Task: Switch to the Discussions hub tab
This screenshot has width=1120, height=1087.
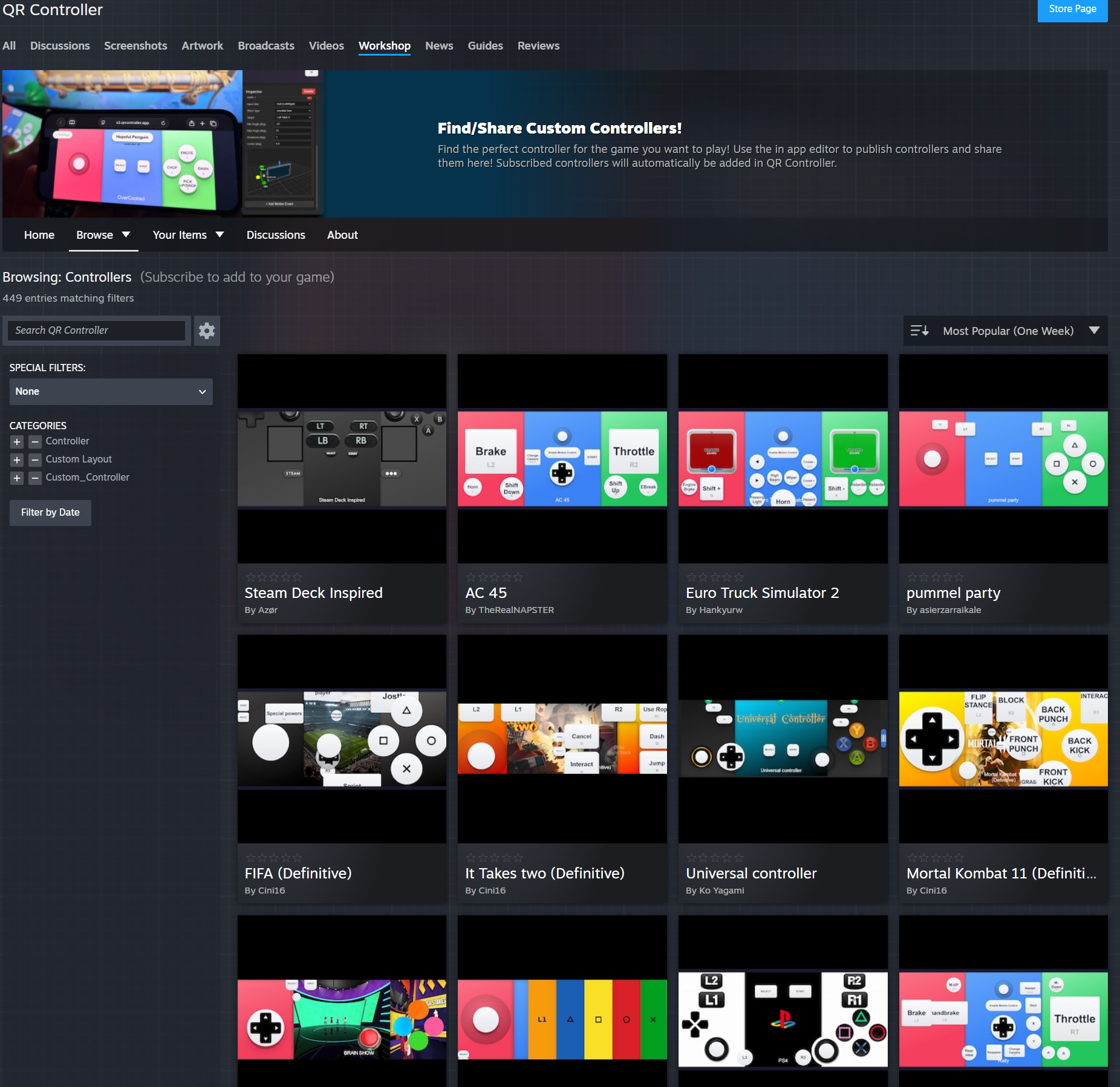Action: tap(60, 46)
